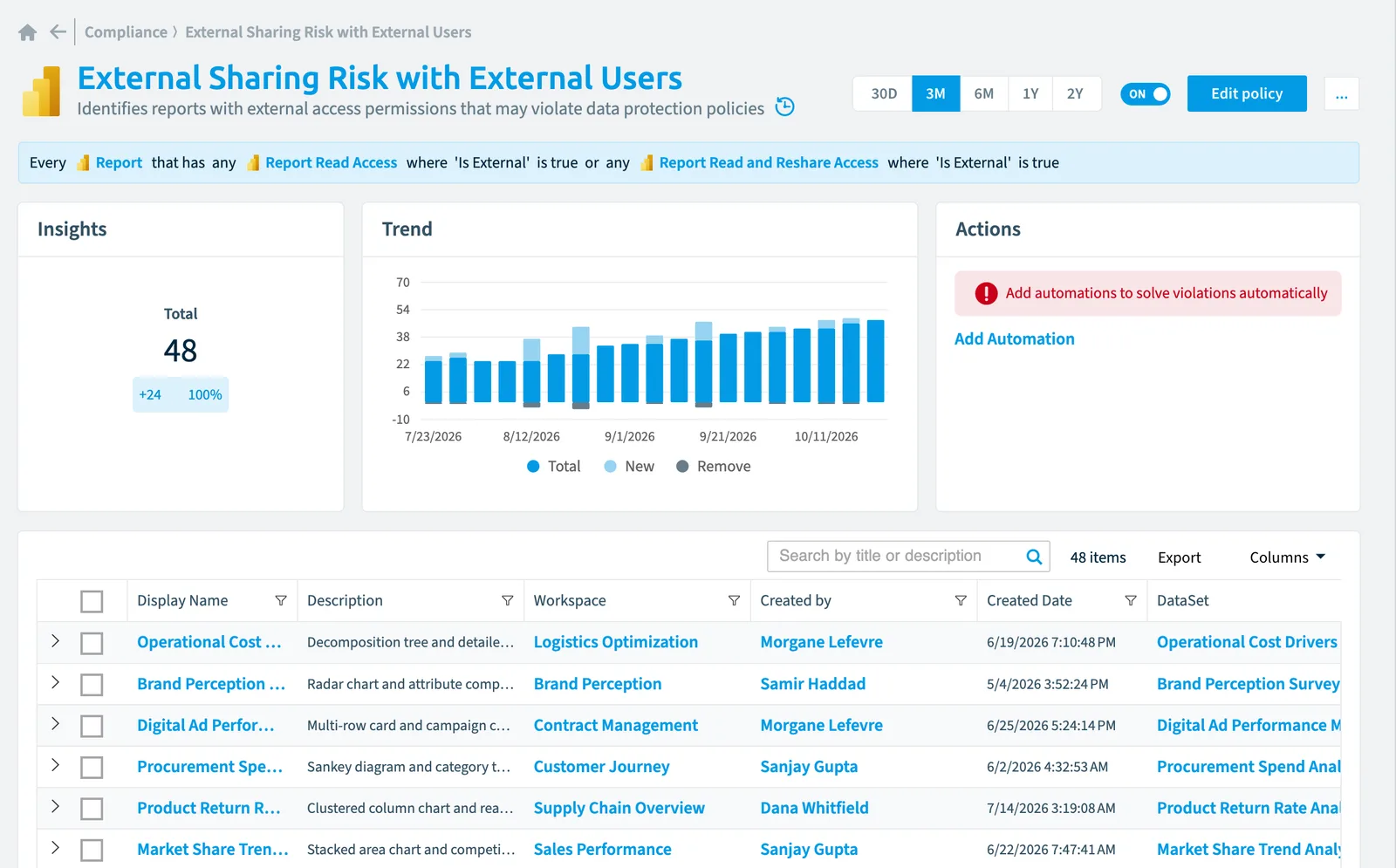Open the Samir Haddad creator link
The height and width of the screenshot is (868, 1396).
tap(812, 684)
